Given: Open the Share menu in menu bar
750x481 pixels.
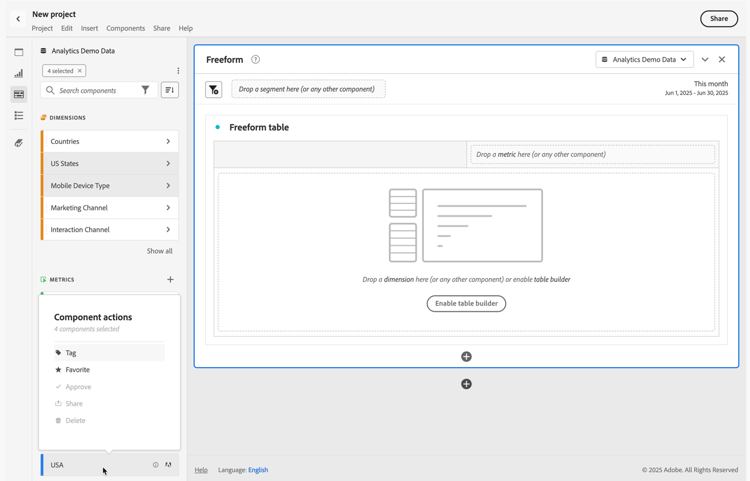Looking at the screenshot, I should click(162, 28).
